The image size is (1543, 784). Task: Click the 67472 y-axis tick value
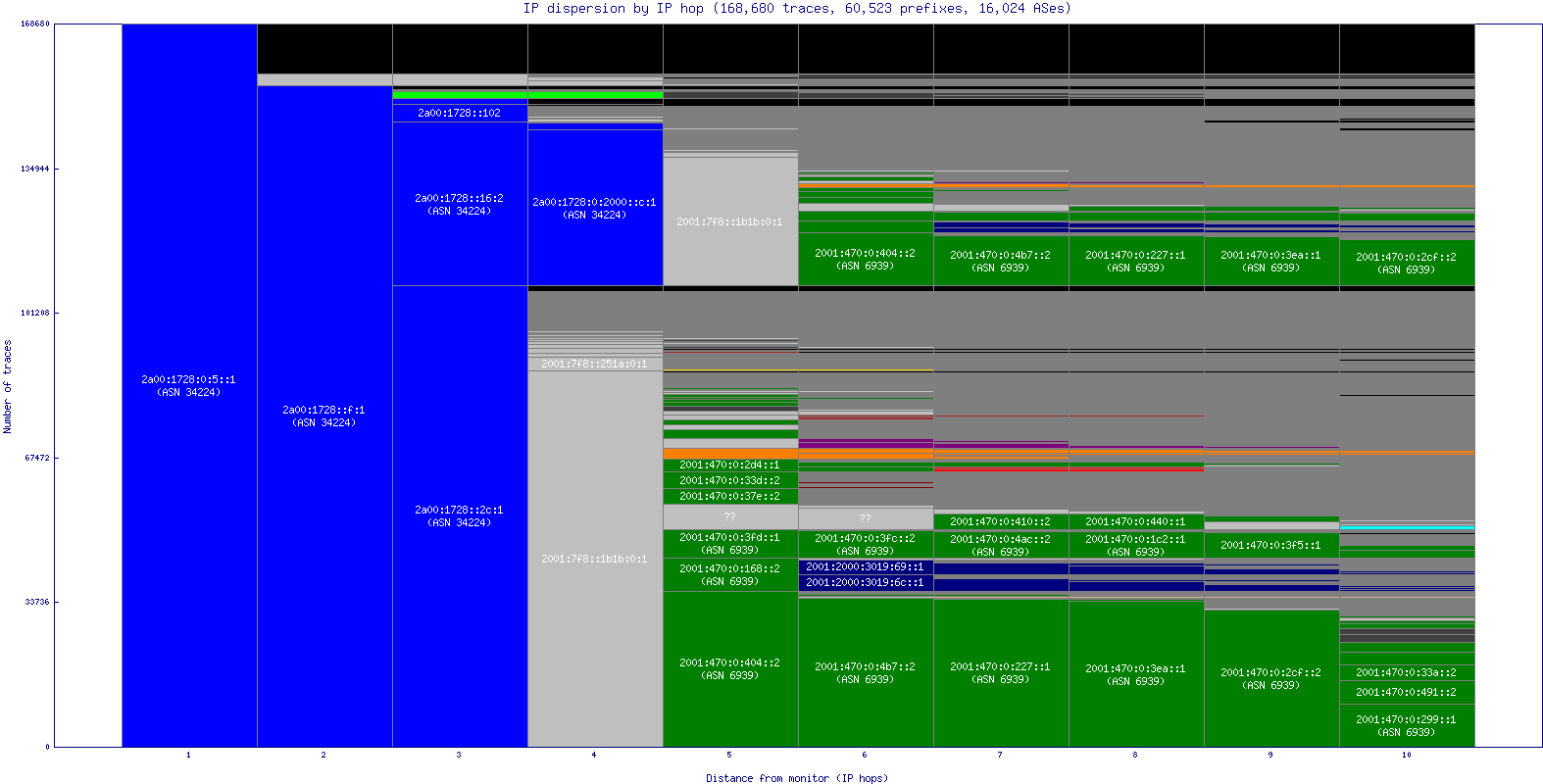pyautogui.click(x=37, y=458)
